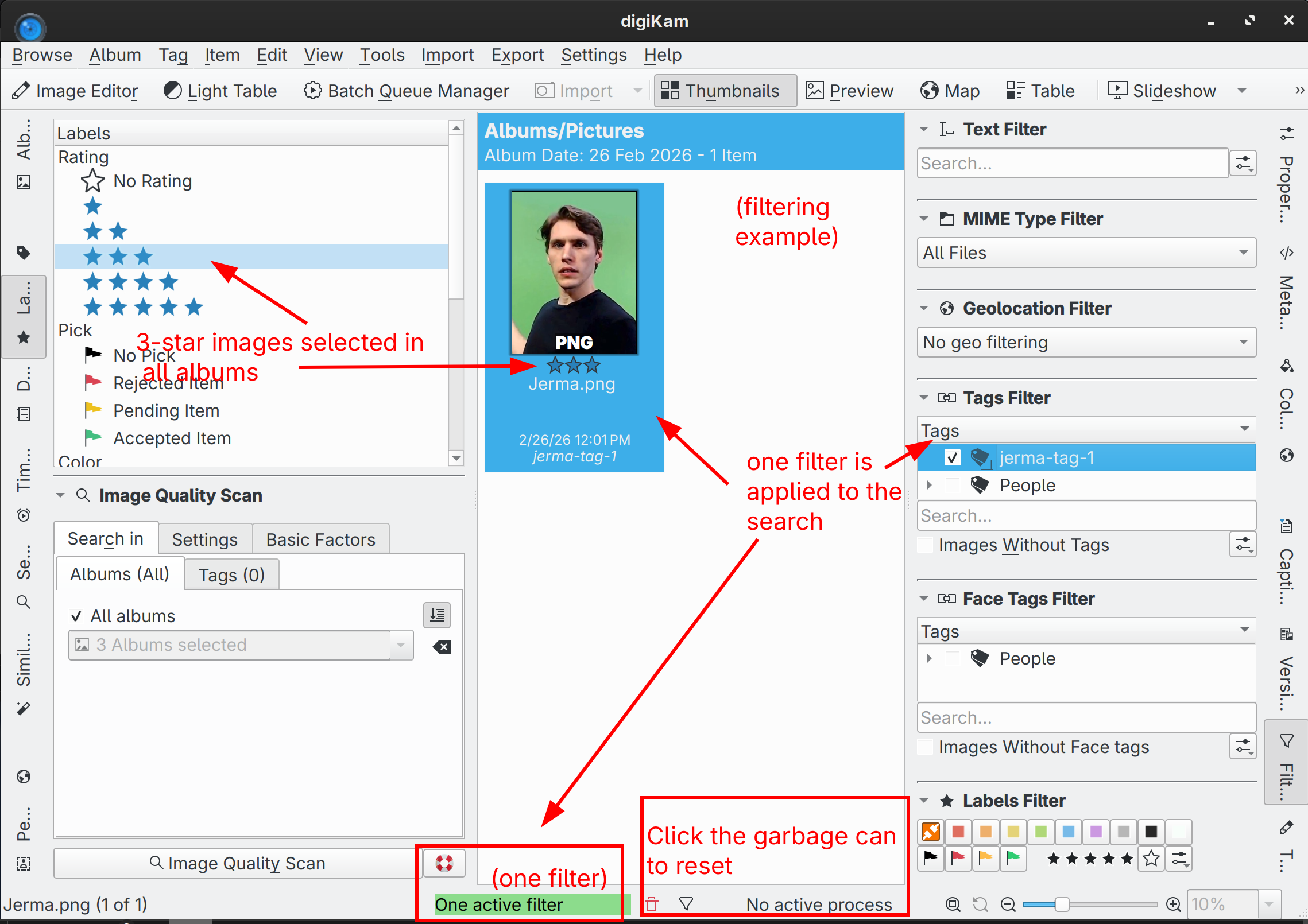Image resolution: width=1308 pixels, height=924 pixels.
Task: Select the Jerma.png thumbnail
Action: 574,273
